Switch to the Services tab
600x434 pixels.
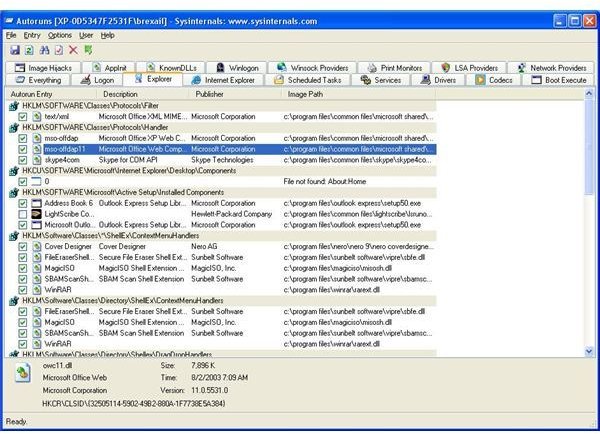[381, 80]
